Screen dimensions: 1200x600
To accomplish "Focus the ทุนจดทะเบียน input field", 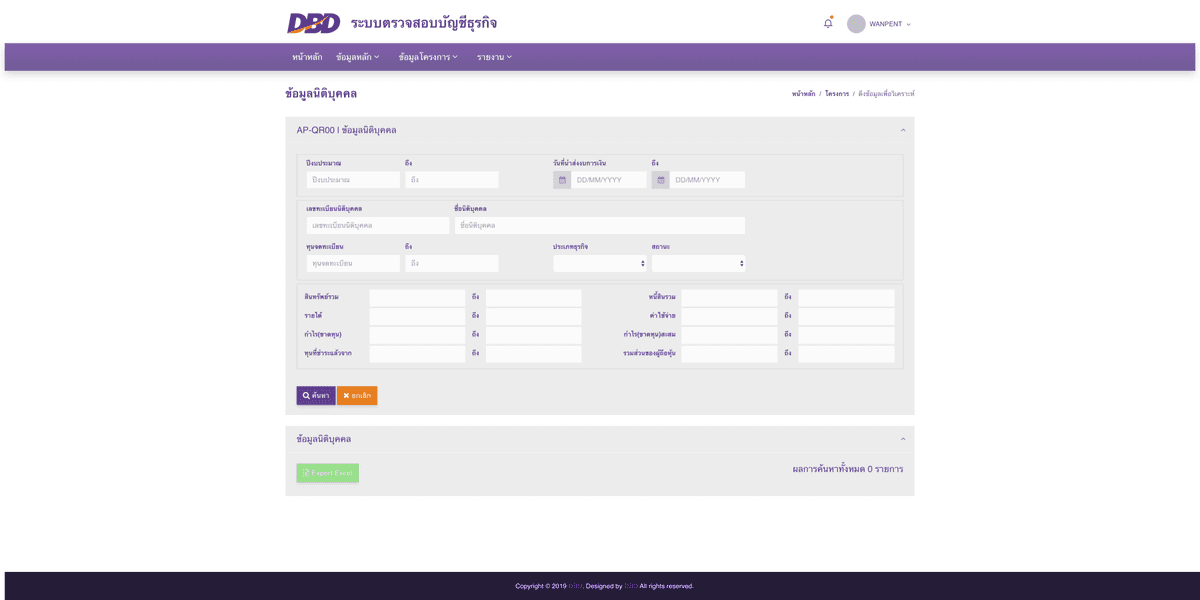I will coord(353,263).
